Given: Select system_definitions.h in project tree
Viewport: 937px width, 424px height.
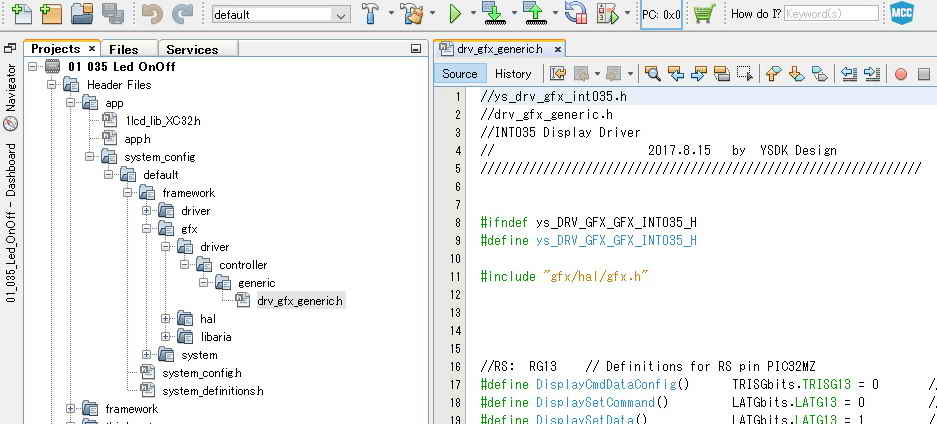Looking at the screenshot, I should [x=212, y=391].
